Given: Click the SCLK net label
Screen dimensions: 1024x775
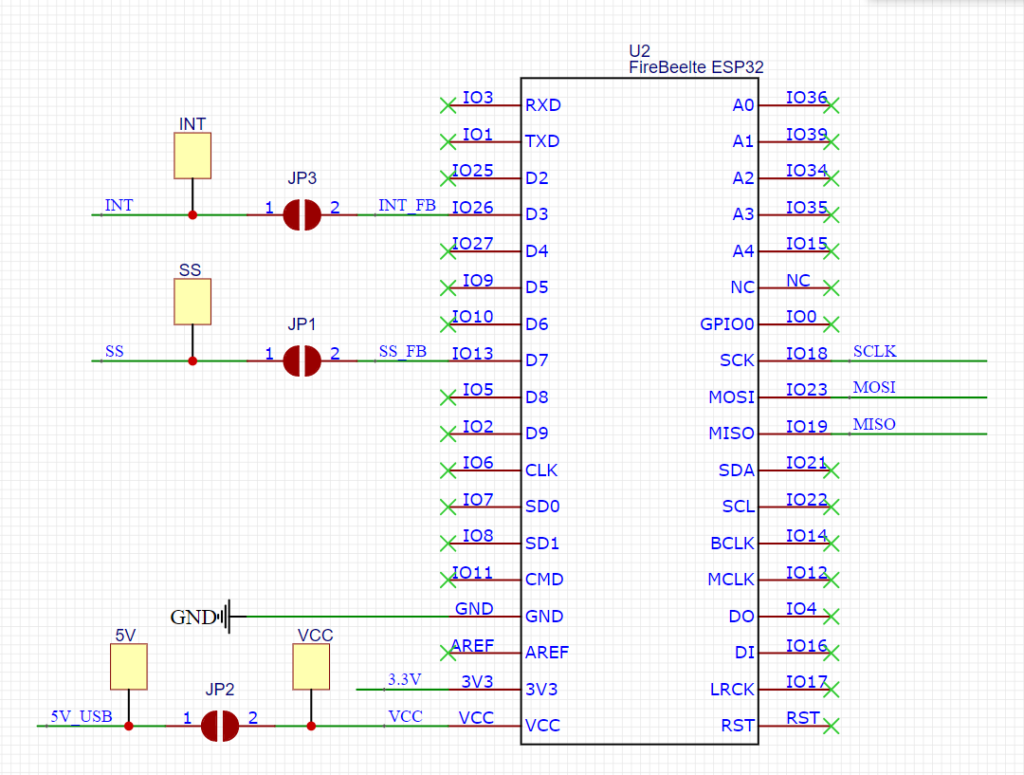Looking at the screenshot, I should click(x=874, y=351).
